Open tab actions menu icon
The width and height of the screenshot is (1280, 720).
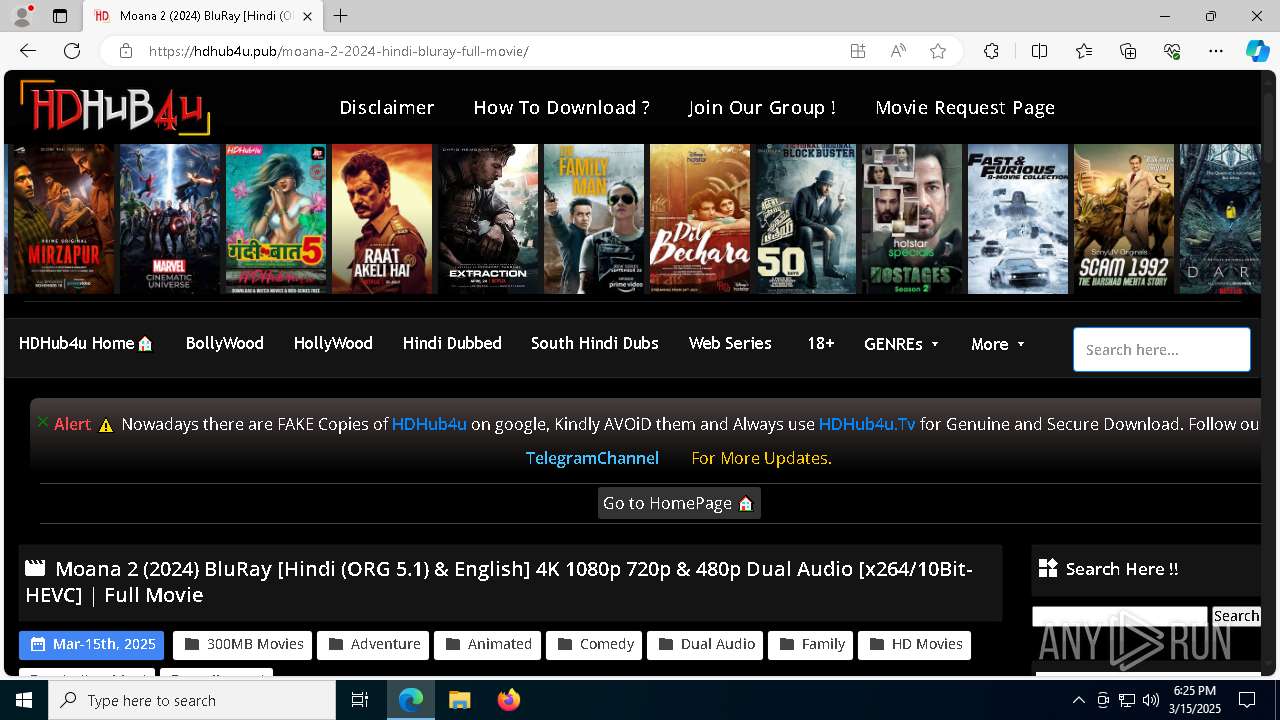(x=60, y=16)
